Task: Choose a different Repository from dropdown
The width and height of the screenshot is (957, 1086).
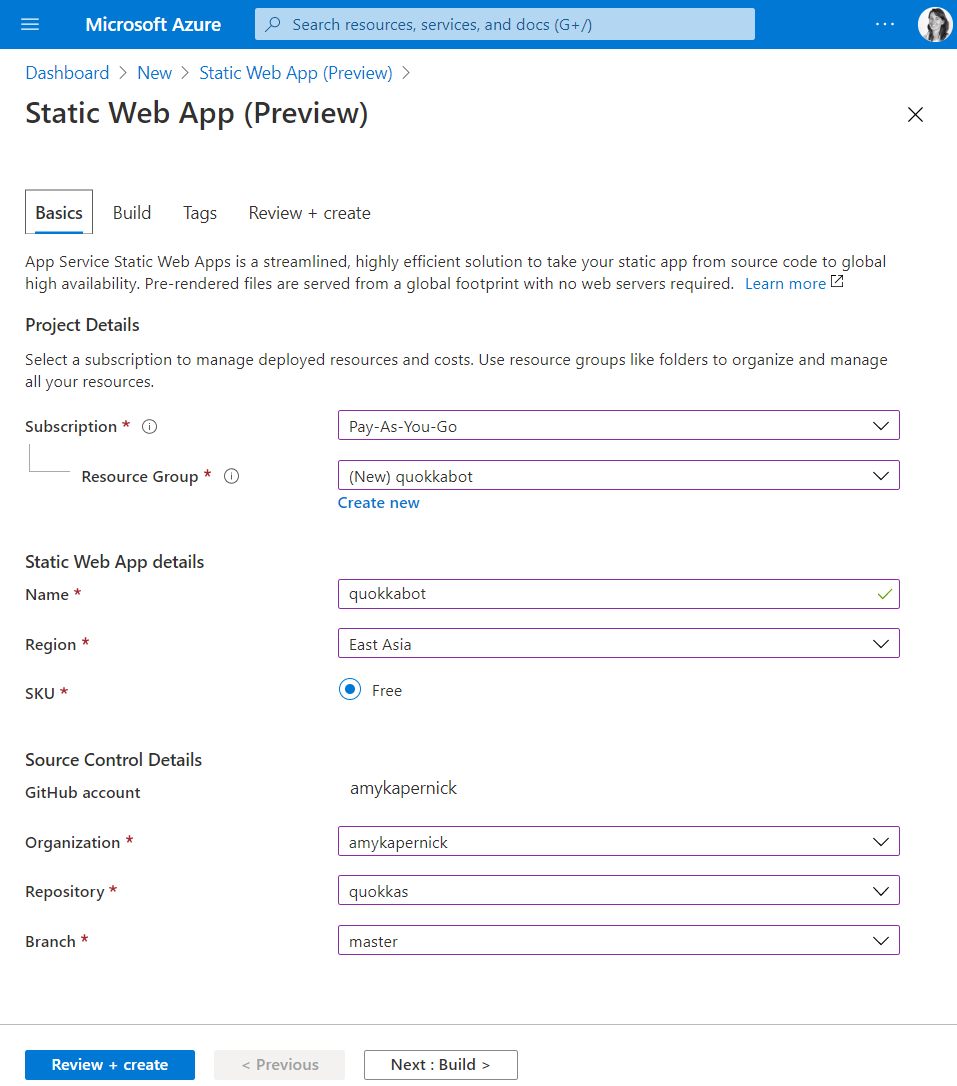Action: 618,891
